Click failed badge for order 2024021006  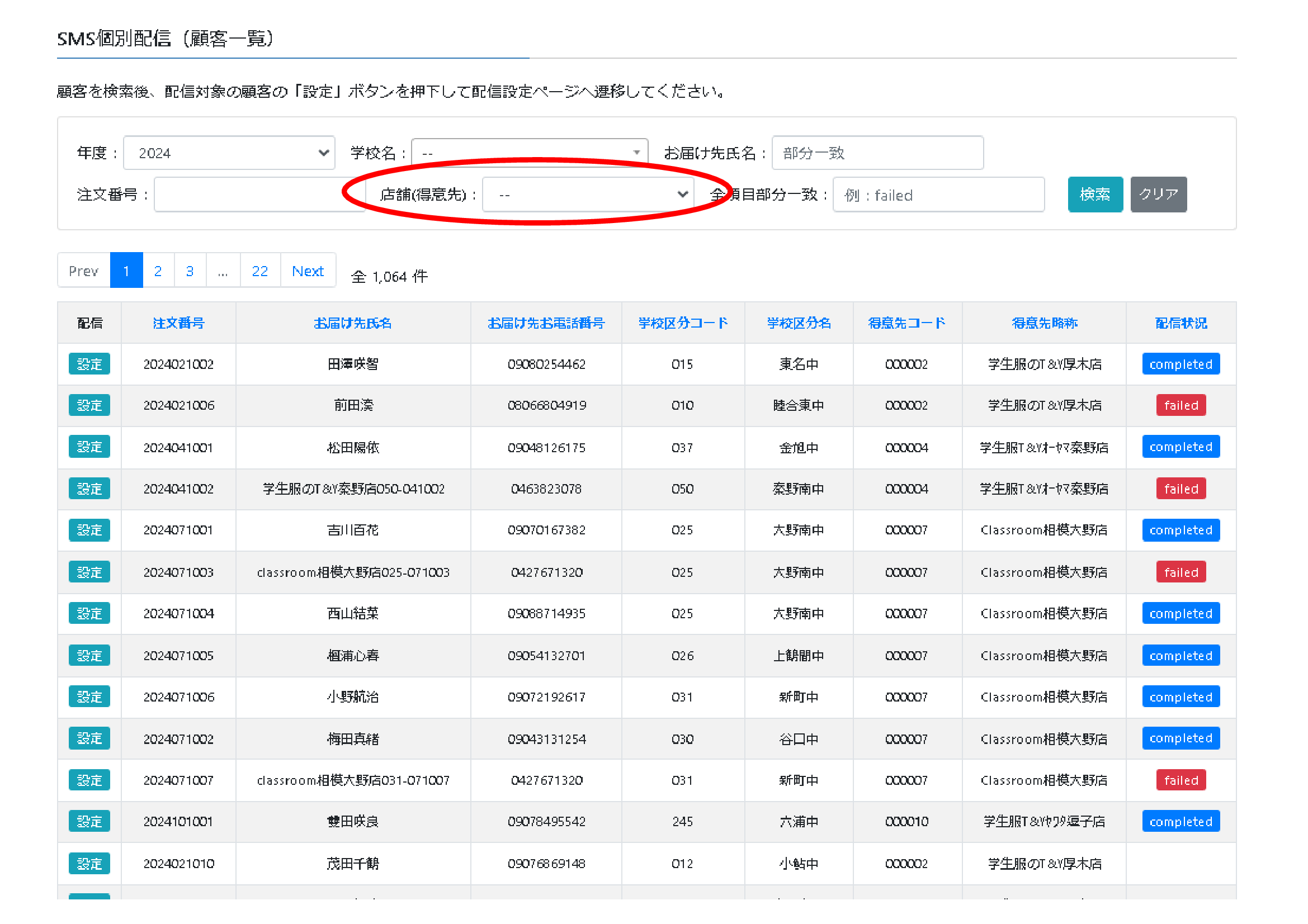tap(1180, 405)
